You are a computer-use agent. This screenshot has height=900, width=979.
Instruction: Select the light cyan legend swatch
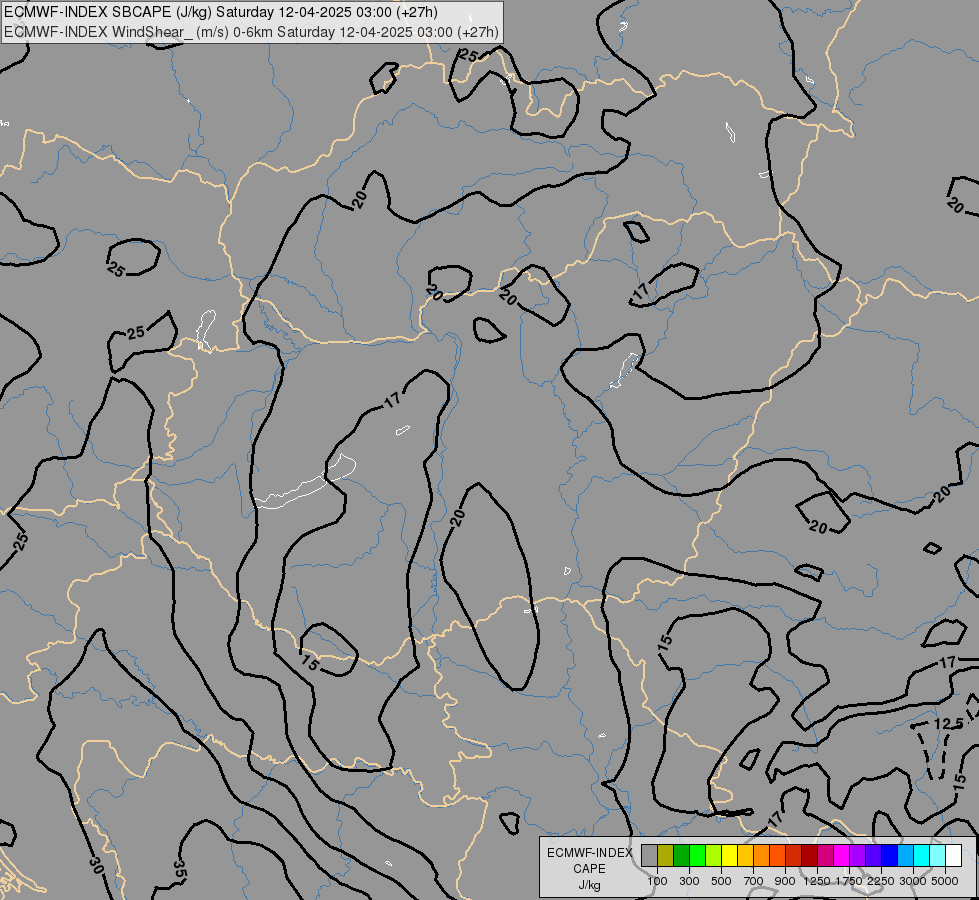click(x=938, y=855)
